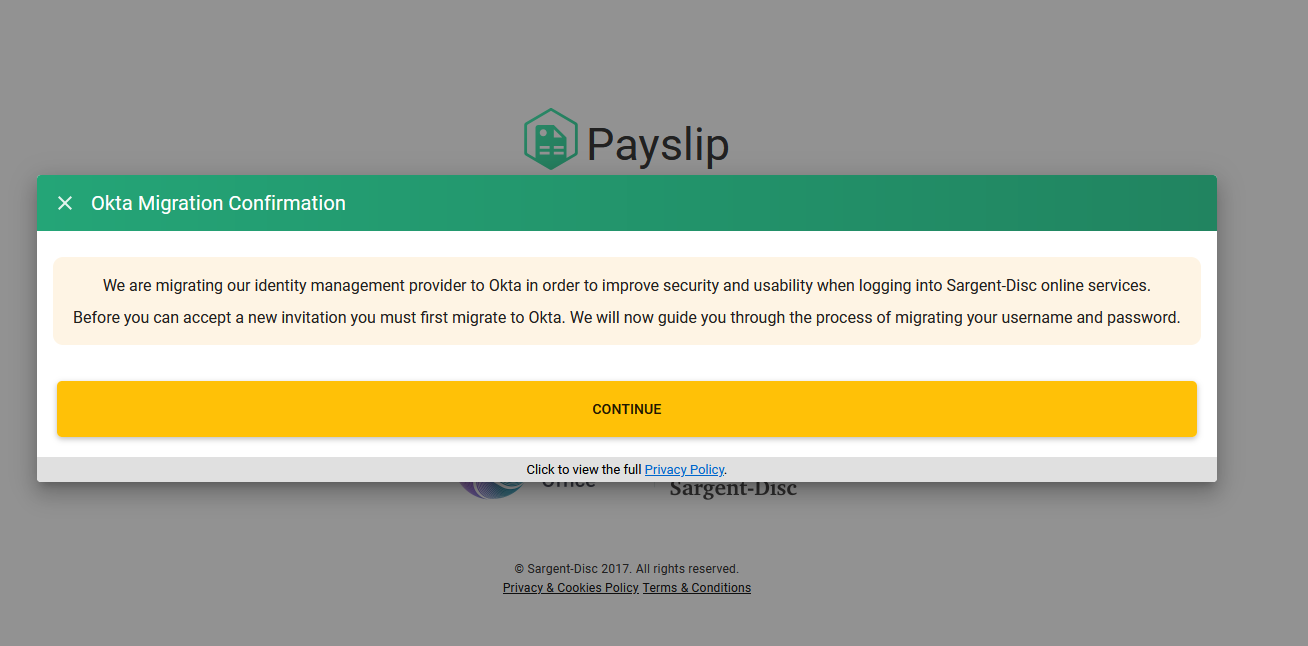Click the Payslip wordmark text
The width and height of the screenshot is (1308, 646).
pos(657,145)
